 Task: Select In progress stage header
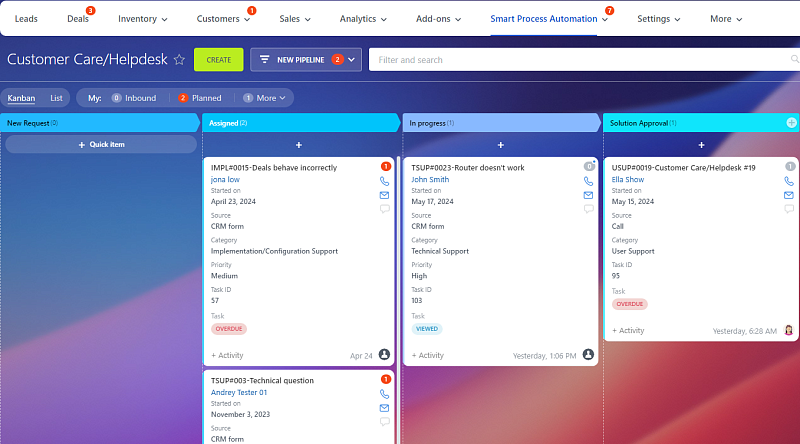click(501, 123)
